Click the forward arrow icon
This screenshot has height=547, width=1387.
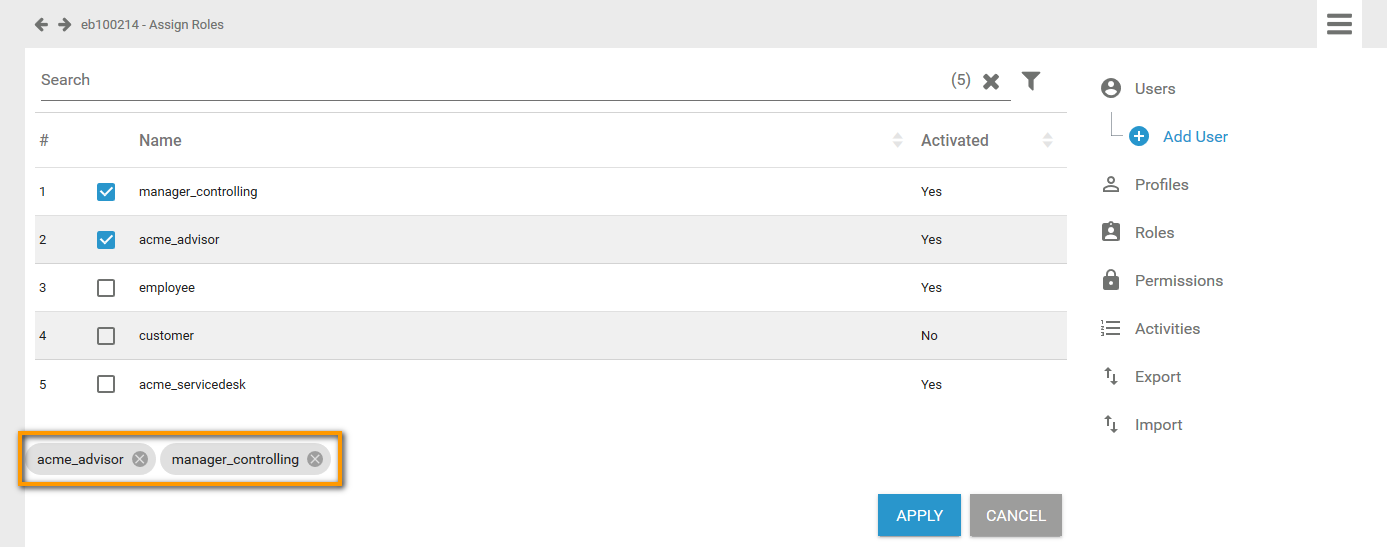[x=64, y=24]
